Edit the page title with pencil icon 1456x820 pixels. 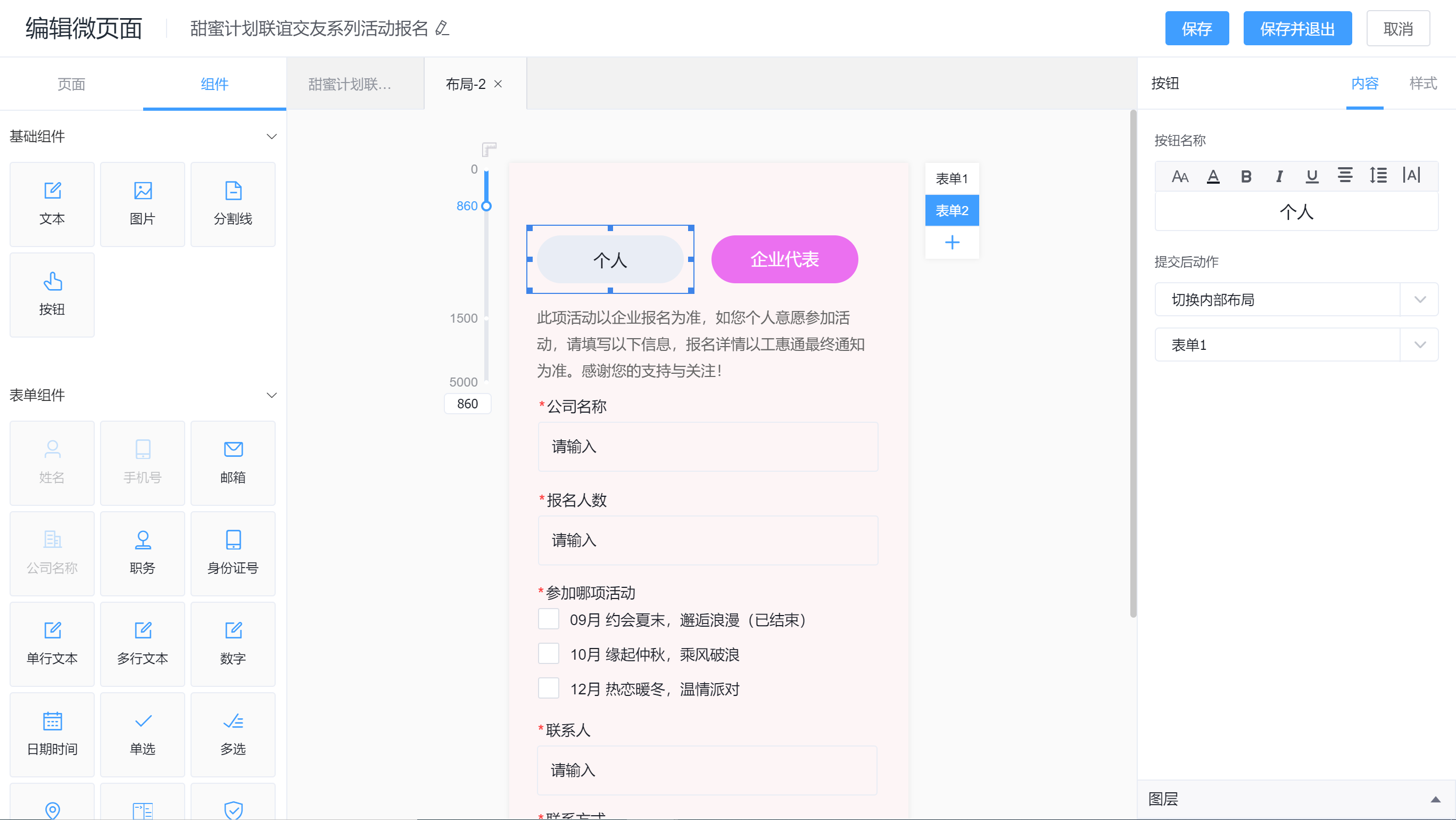442,28
